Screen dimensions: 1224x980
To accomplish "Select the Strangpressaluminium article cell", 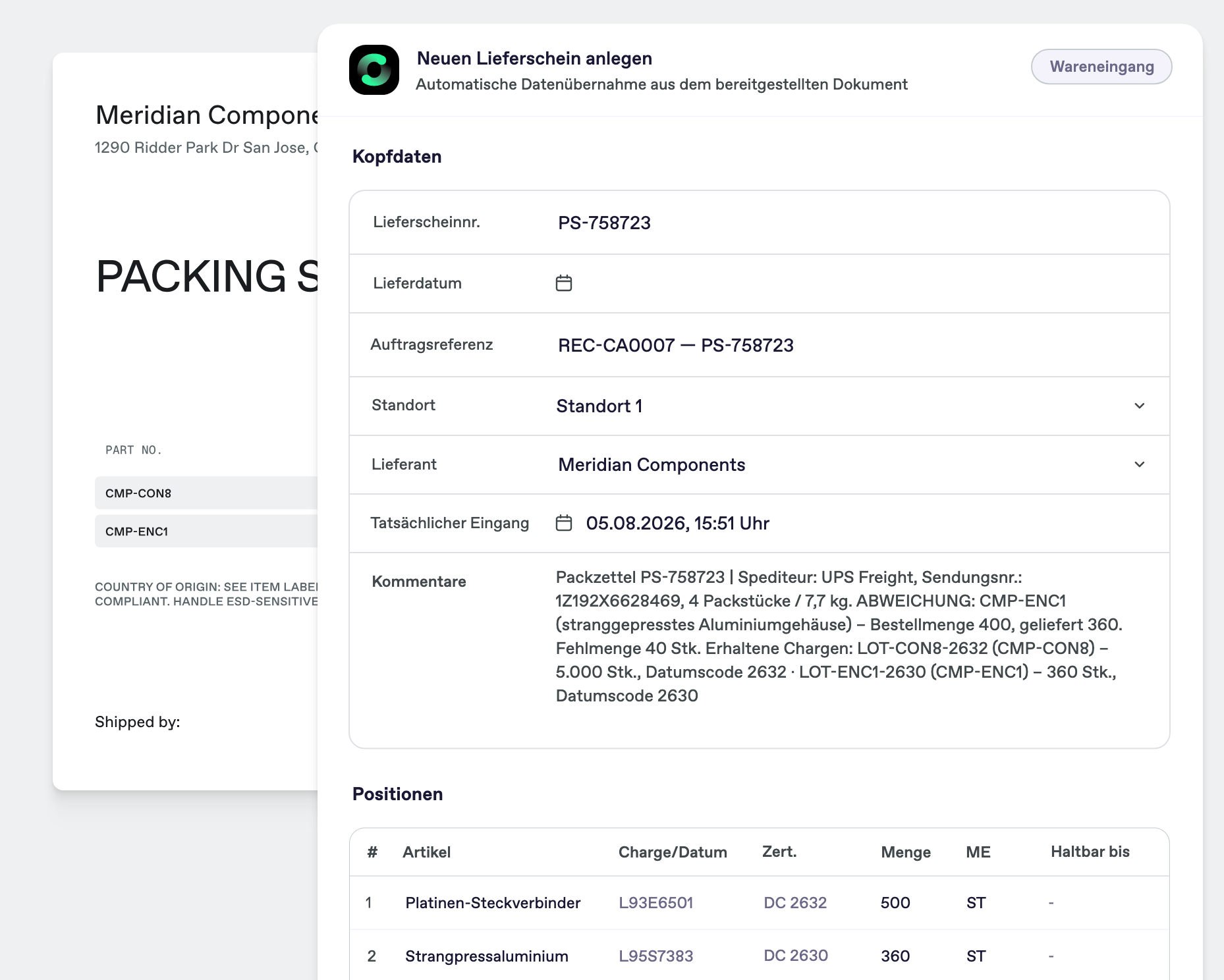I will click(x=487, y=956).
